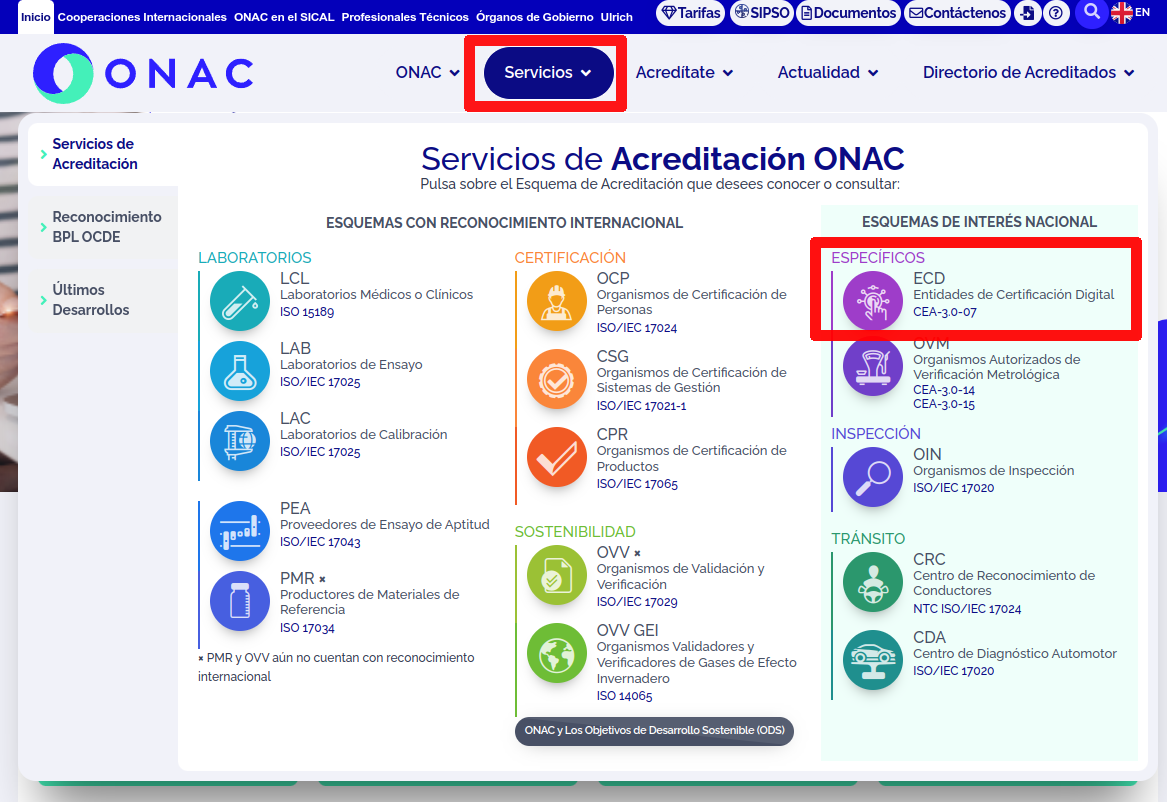Select the PEA proficiency testing chart icon
This screenshot has height=802, width=1167.
pos(240,530)
